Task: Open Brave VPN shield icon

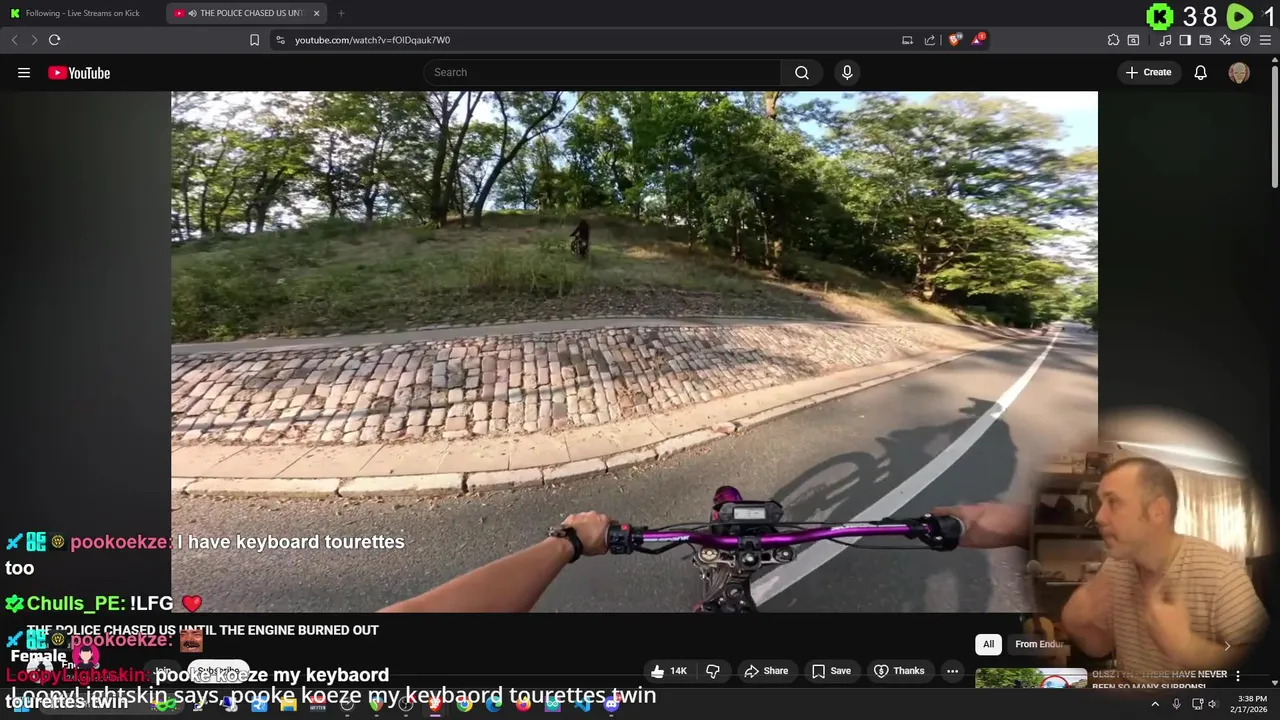Action: tap(1245, 40)
